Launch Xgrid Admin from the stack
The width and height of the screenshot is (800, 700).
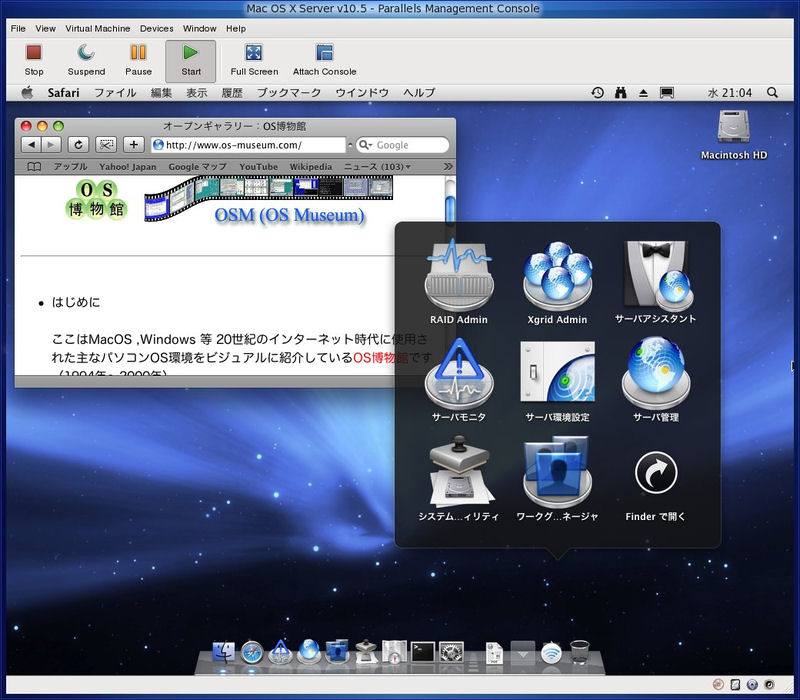[557, 282]
